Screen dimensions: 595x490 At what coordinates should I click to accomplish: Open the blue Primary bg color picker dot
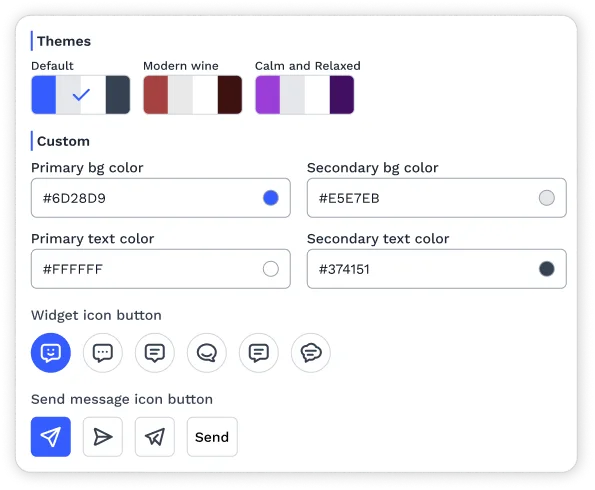point(271,198)
